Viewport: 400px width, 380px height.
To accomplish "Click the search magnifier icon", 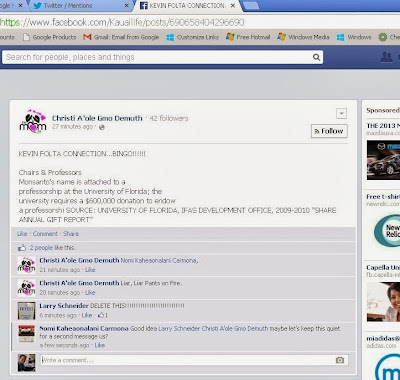I will pyautogui.click(x=316, y=57).
